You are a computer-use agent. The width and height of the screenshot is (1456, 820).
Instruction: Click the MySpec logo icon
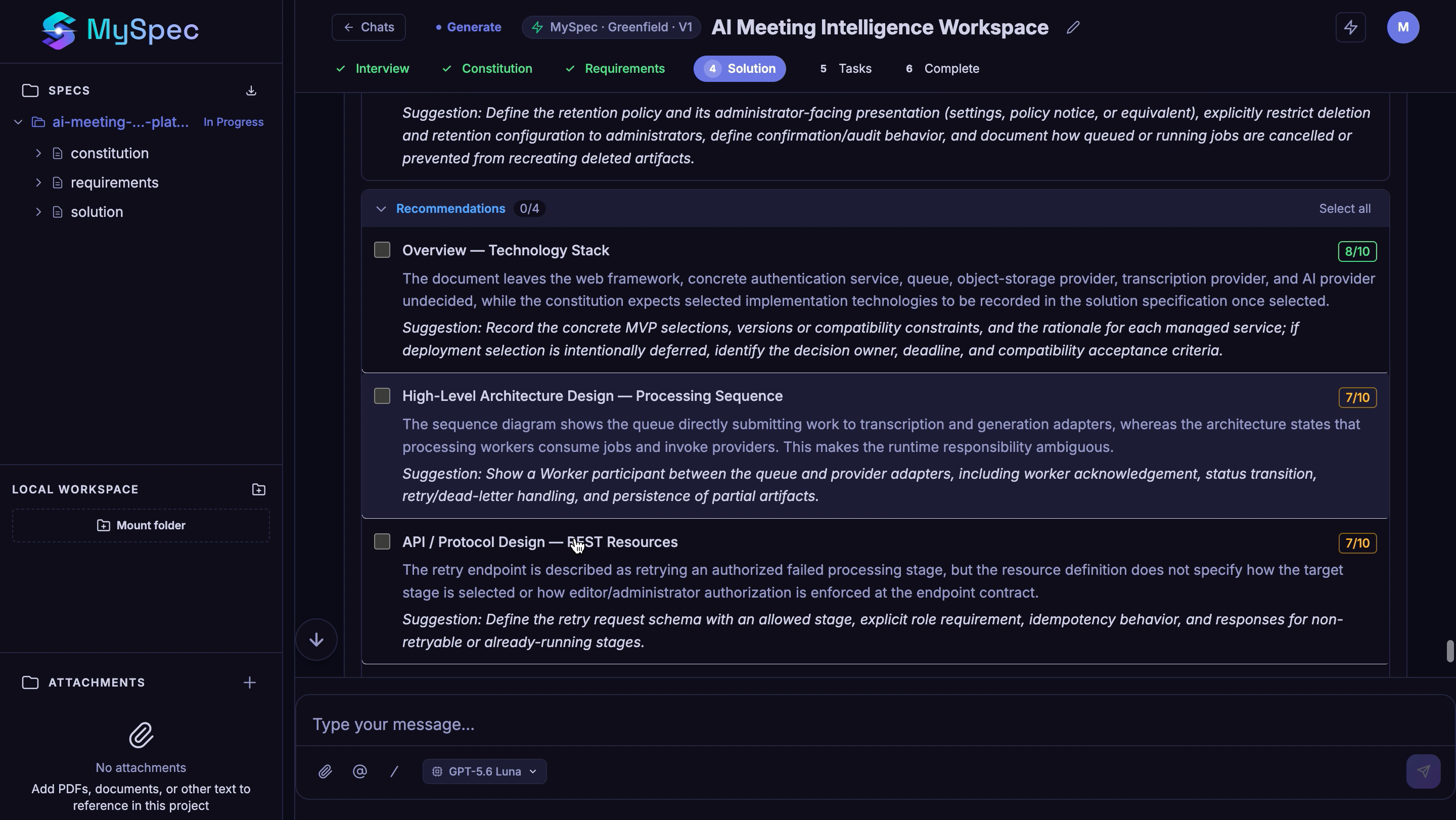59,30
